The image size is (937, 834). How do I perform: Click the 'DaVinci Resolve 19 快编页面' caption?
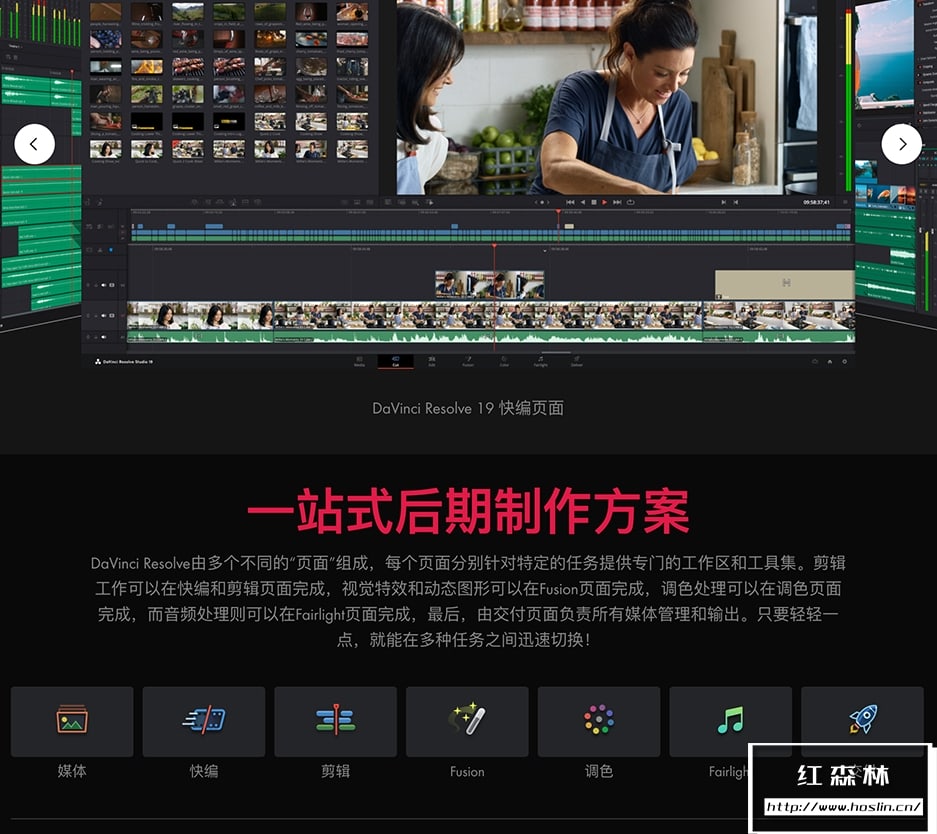tap(468, 408)
